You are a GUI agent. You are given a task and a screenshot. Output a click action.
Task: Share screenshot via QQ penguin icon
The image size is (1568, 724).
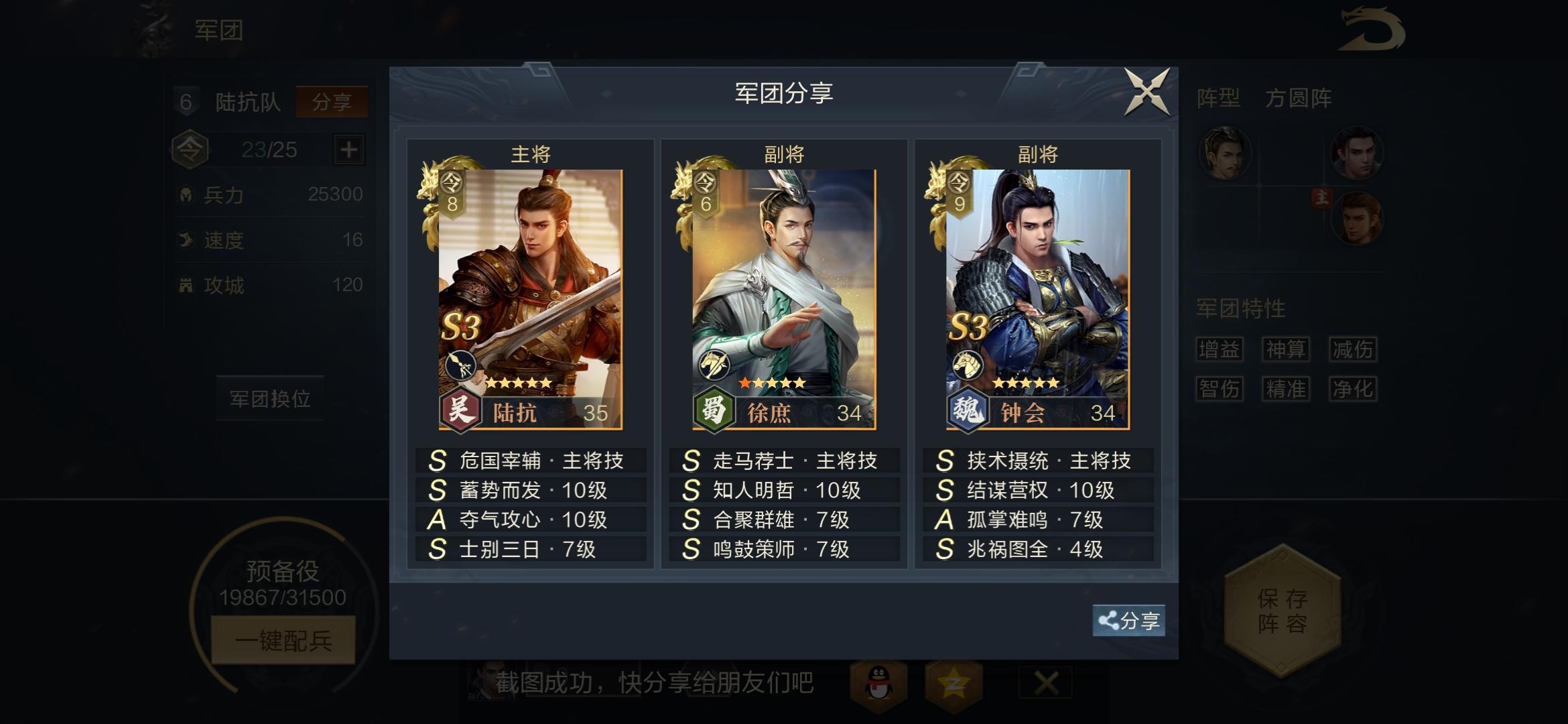point(878,684)
